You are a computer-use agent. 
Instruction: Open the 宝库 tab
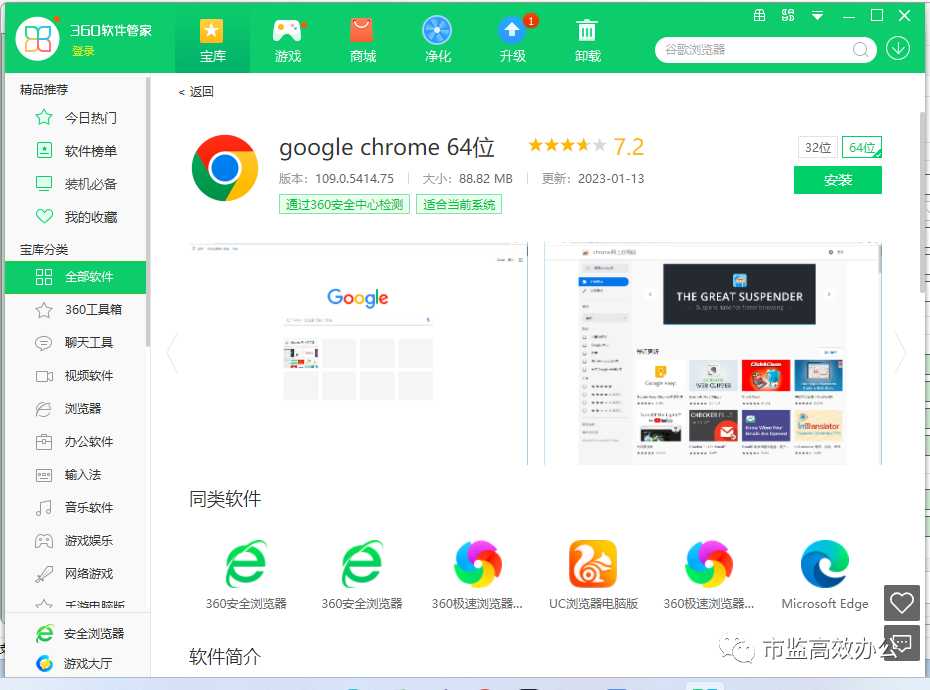pyautogui.click(x=212, y=40)
